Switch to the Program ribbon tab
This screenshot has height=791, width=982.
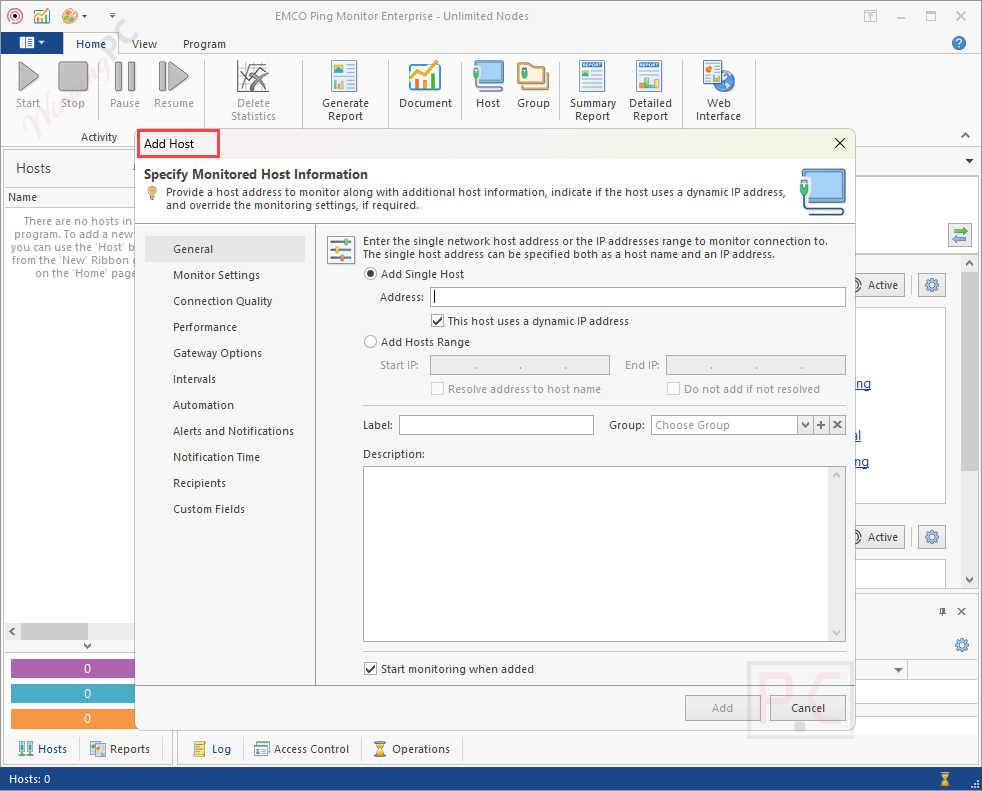204,44
